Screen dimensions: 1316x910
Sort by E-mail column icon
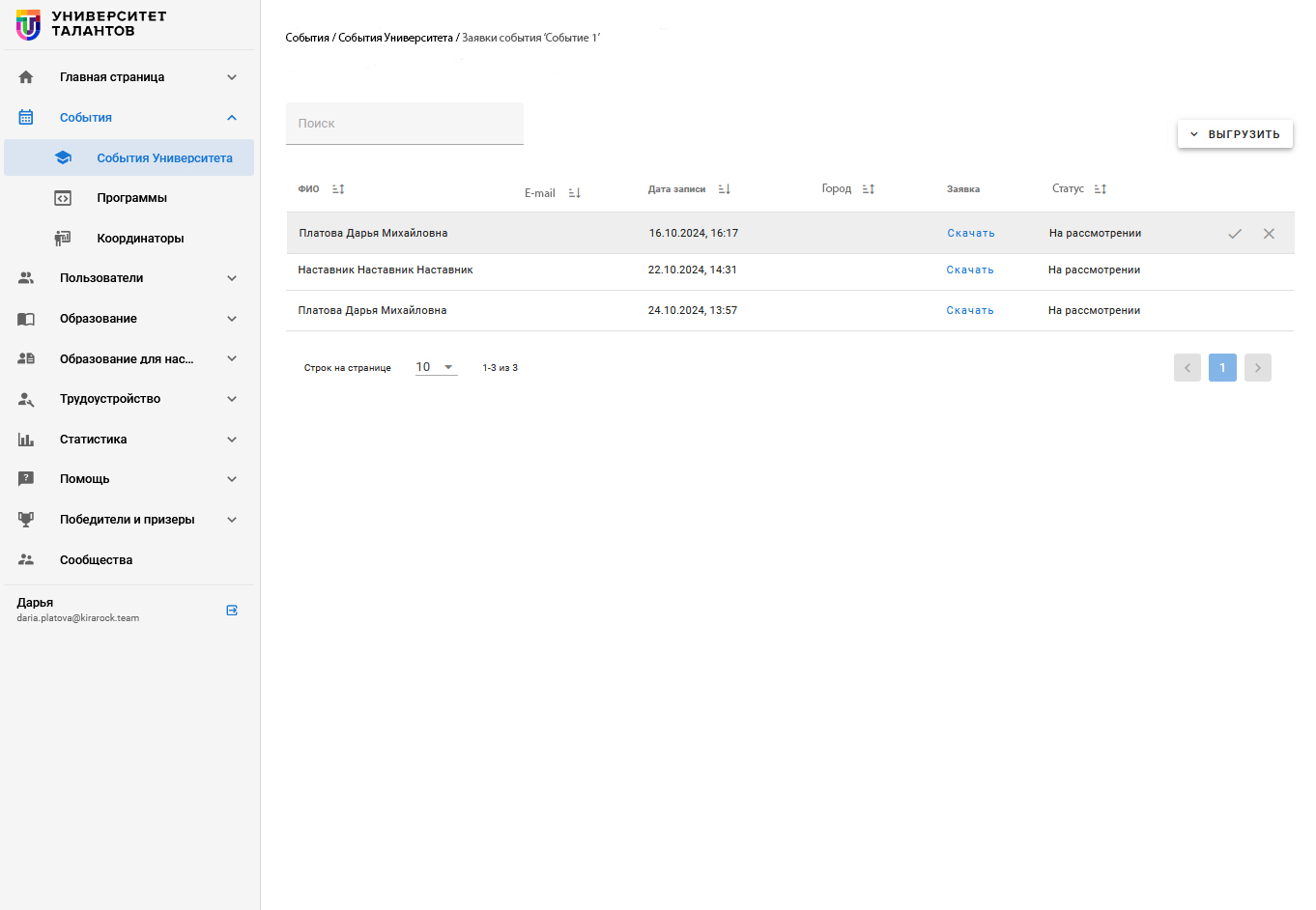(575, 193)
